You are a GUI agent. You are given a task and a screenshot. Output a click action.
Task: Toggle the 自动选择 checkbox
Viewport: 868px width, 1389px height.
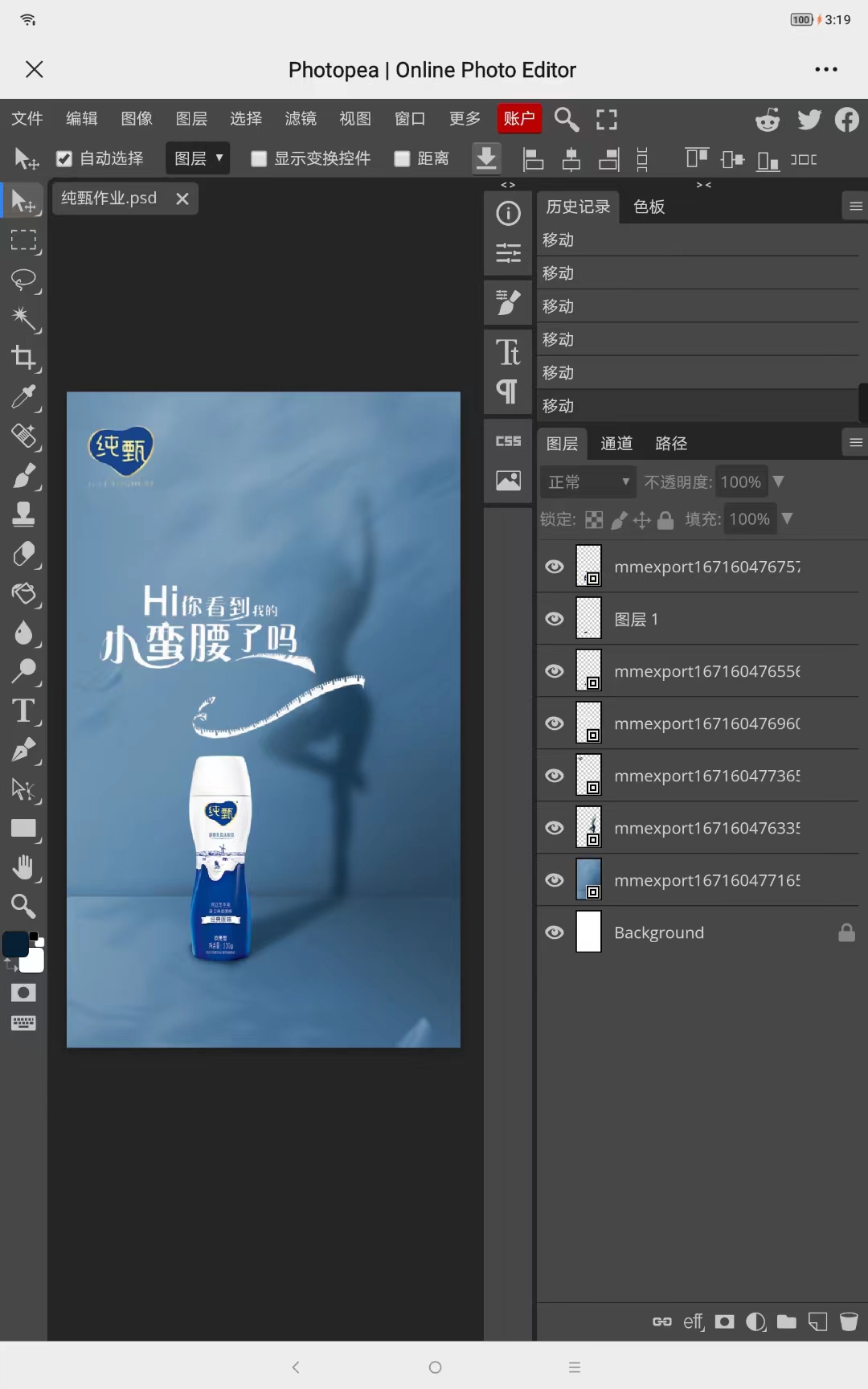tap(64, 159)
